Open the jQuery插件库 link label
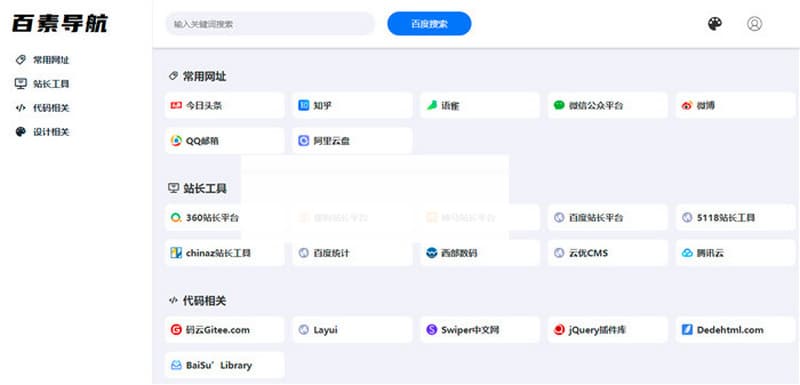 coord(597,330)
